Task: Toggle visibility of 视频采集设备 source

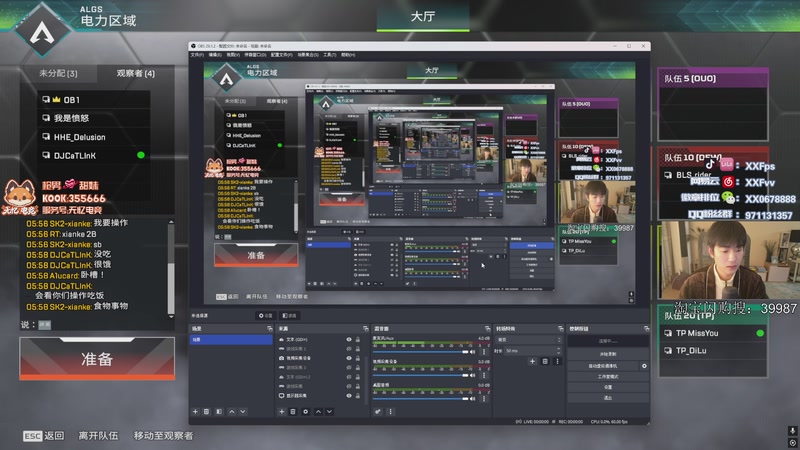Action: click(x=349, y=358)
